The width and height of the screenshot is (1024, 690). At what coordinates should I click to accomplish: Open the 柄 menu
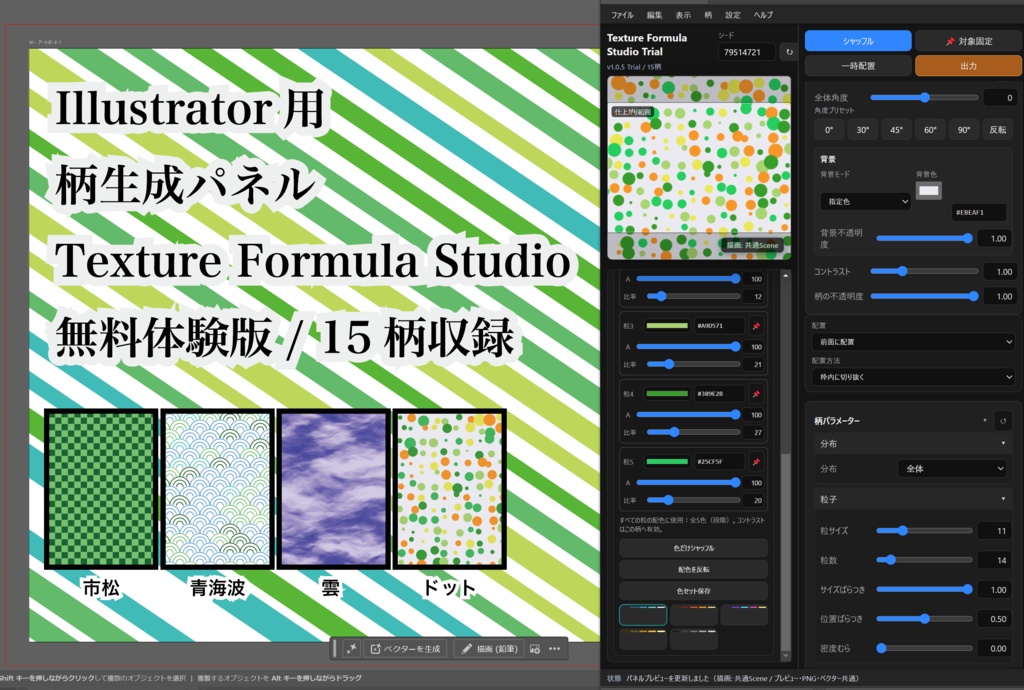click(708, 14)
